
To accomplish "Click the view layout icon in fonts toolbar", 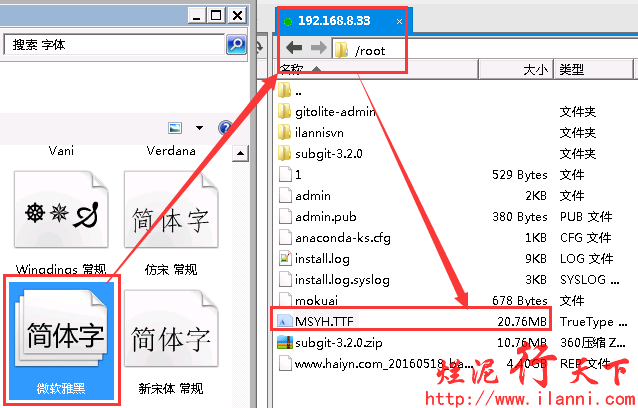I will click(175, 128).
